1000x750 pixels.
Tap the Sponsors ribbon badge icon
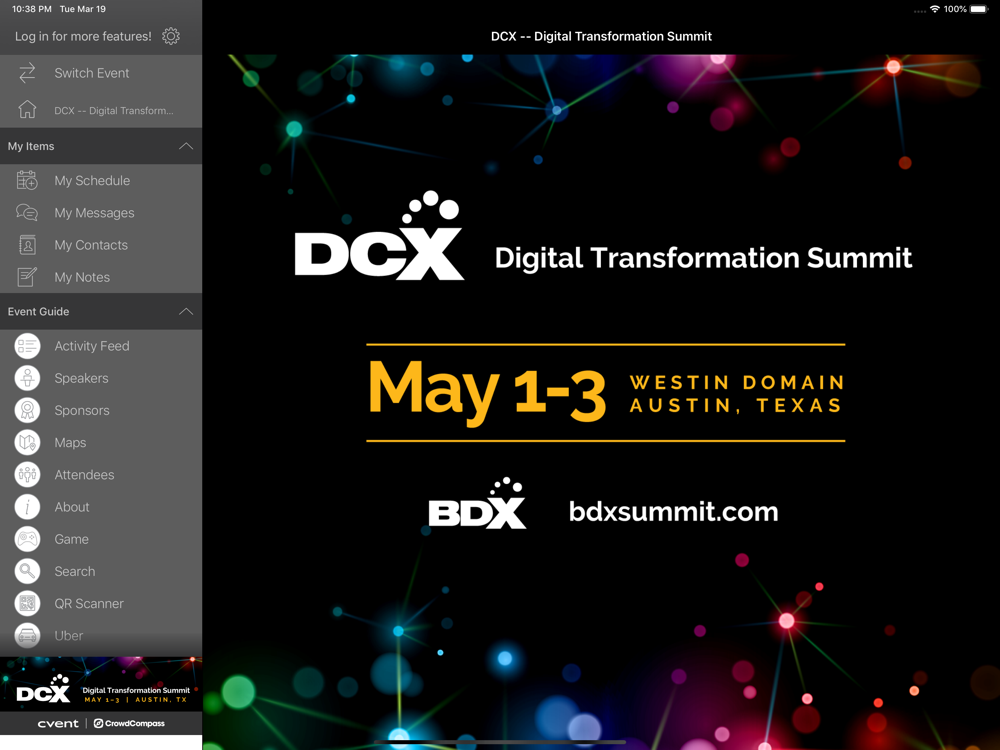tap(27, 410)
